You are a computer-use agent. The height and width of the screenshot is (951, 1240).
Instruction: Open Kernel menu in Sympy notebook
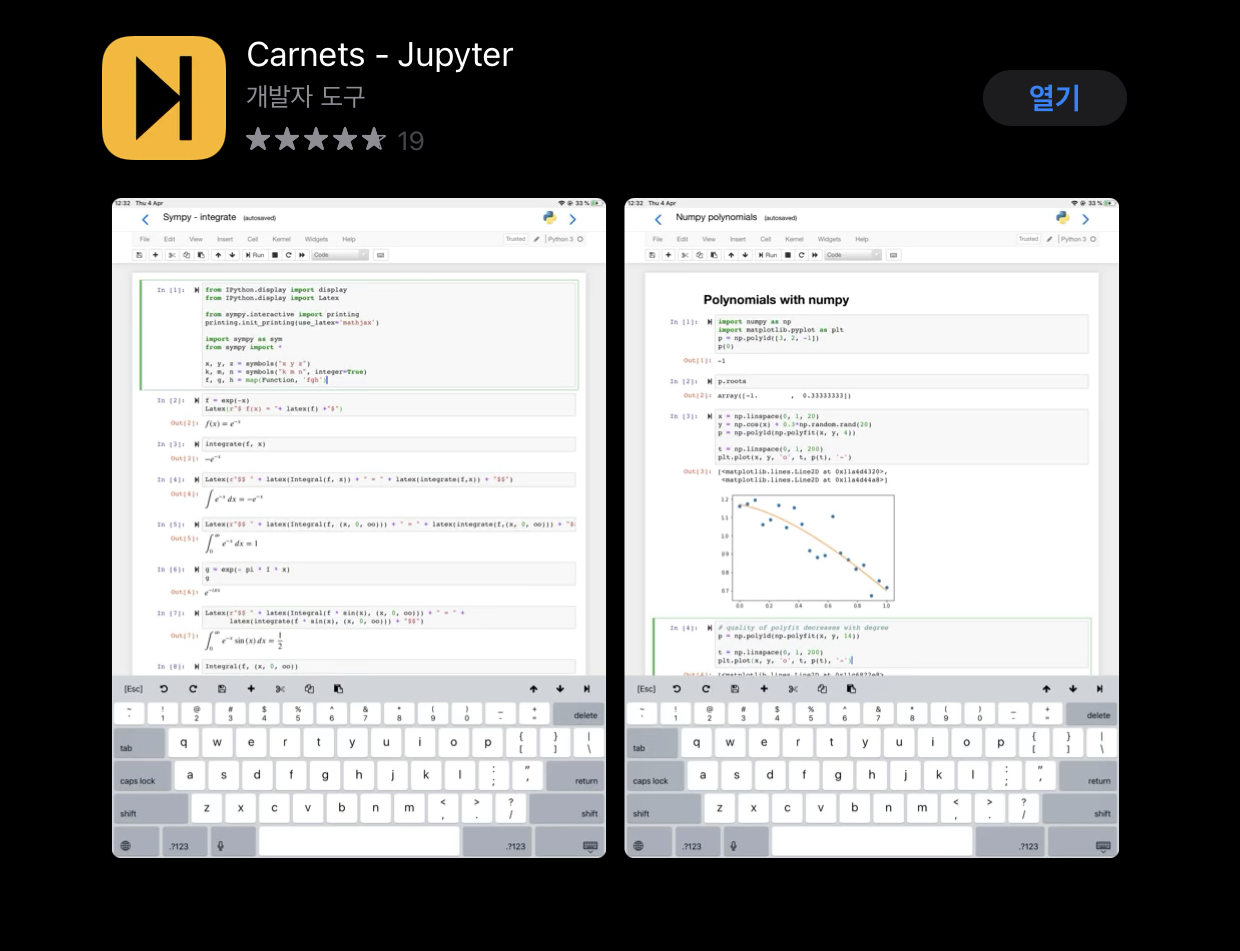pyautogui.click(x=281, y=239)
